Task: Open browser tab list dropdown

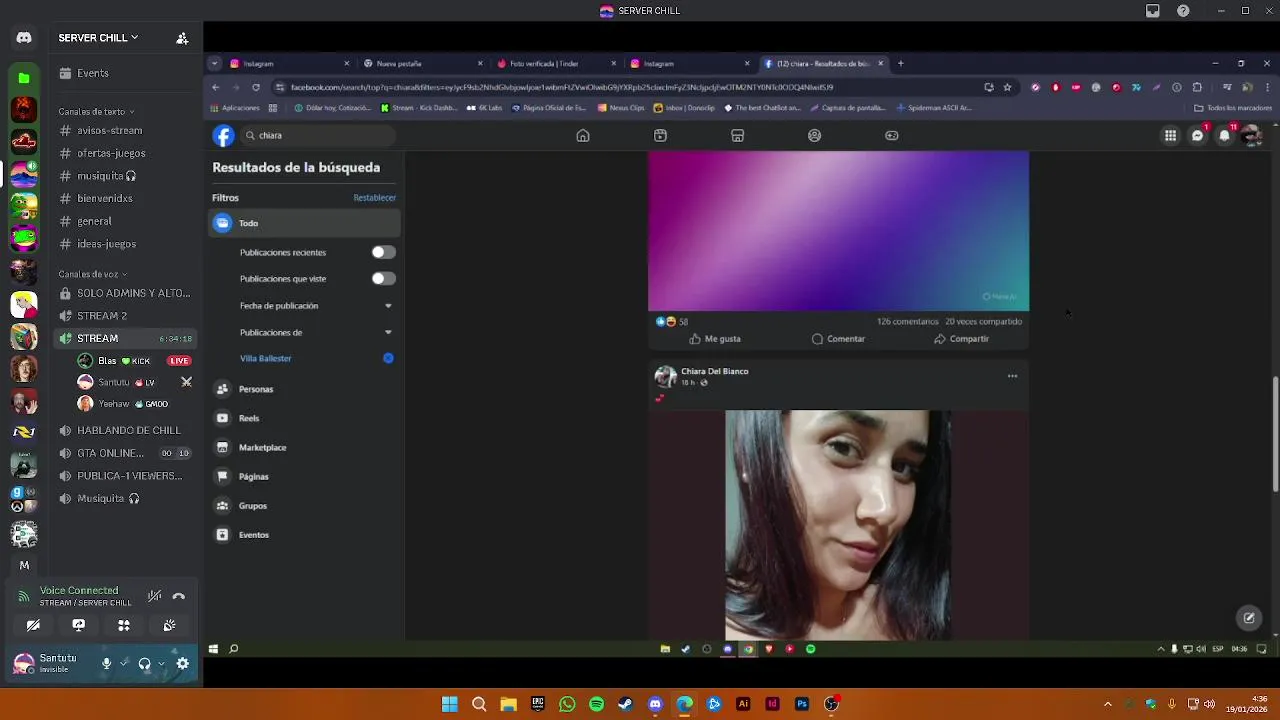Action: [214, 63]
